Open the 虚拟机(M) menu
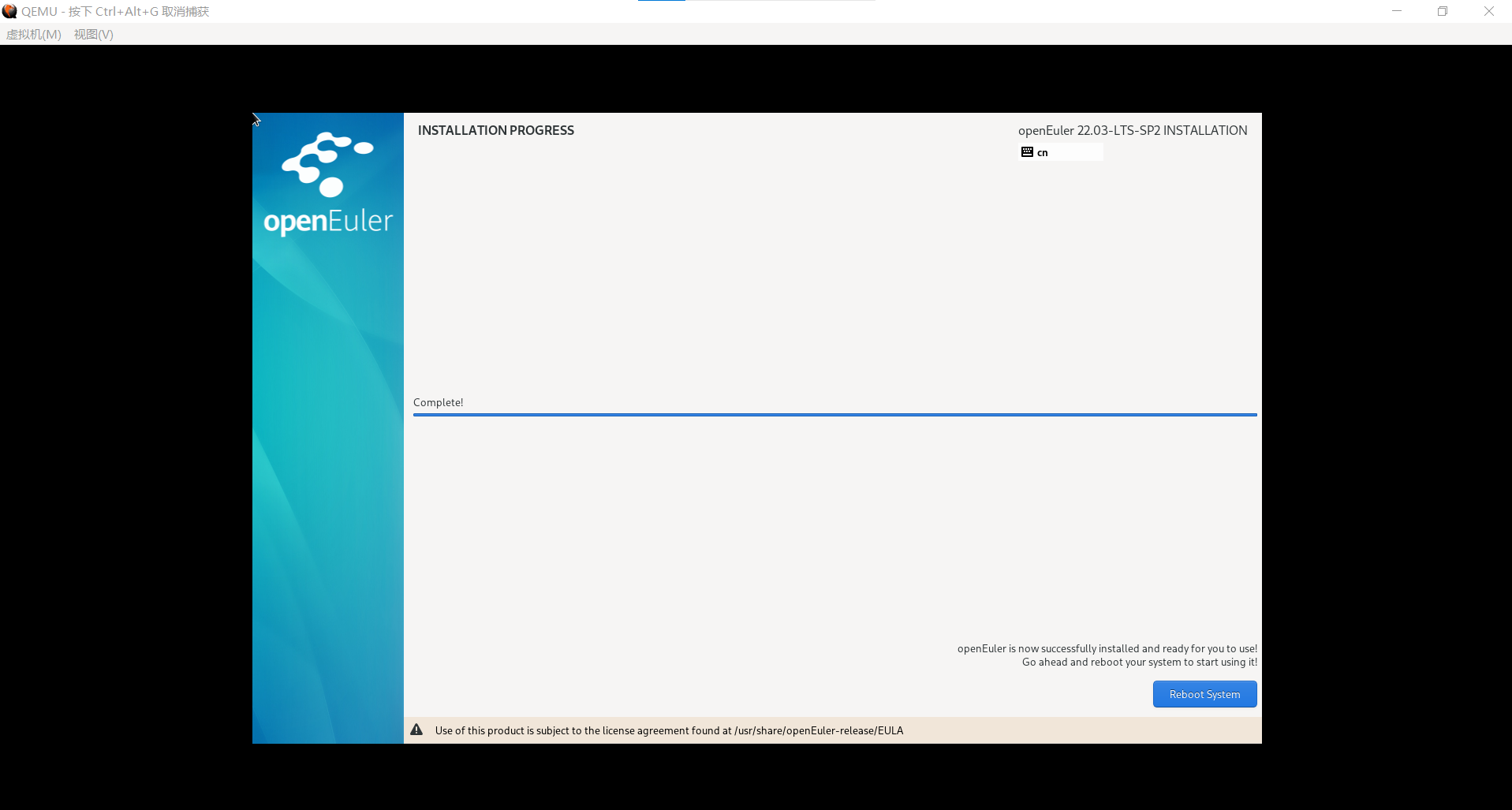1512x810 pixels. [34, 34]
